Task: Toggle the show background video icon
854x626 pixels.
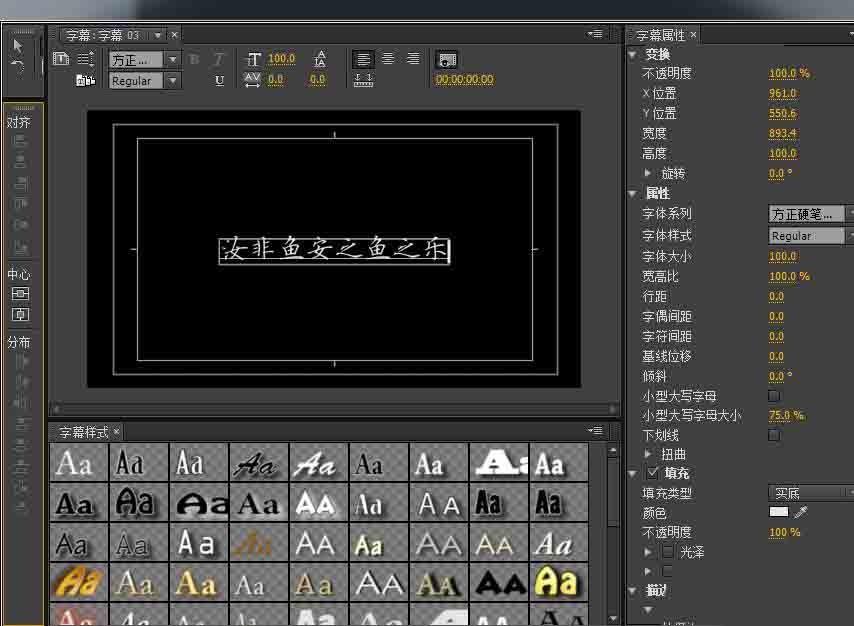Action: tap(446, 61)
